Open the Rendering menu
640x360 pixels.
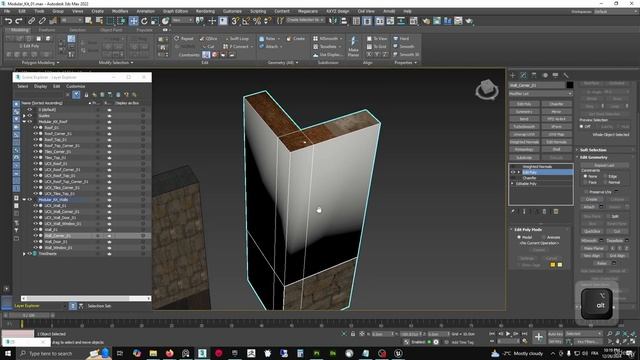205,11
